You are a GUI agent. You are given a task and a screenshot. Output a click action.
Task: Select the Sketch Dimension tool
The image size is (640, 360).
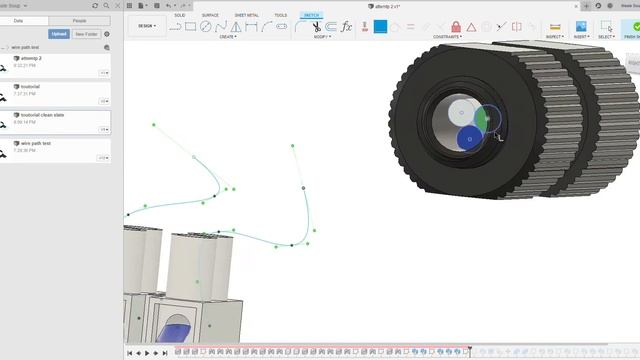pyautogui.click(x=251, y=27)
